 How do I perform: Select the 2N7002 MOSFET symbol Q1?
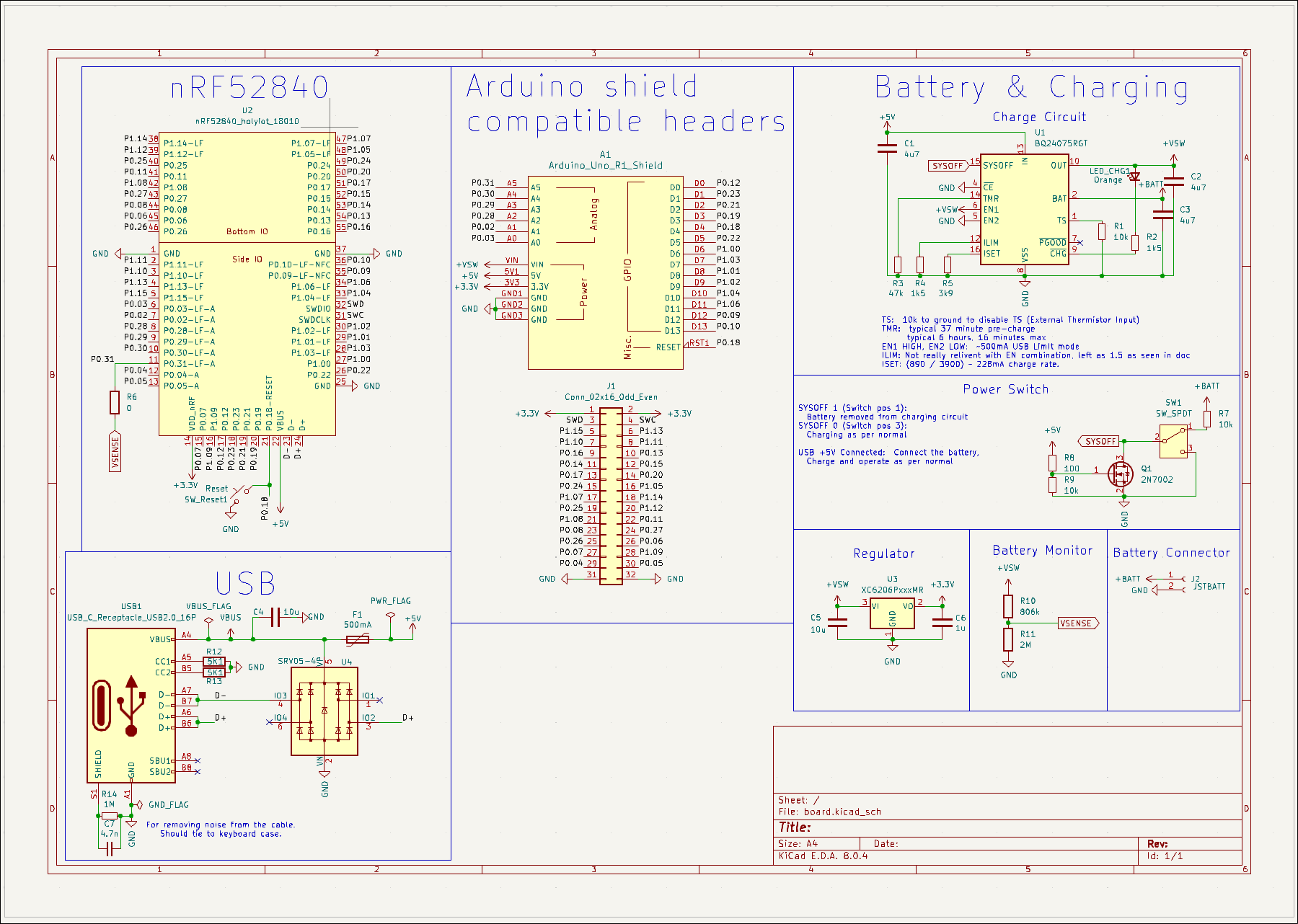(1120, 474)
